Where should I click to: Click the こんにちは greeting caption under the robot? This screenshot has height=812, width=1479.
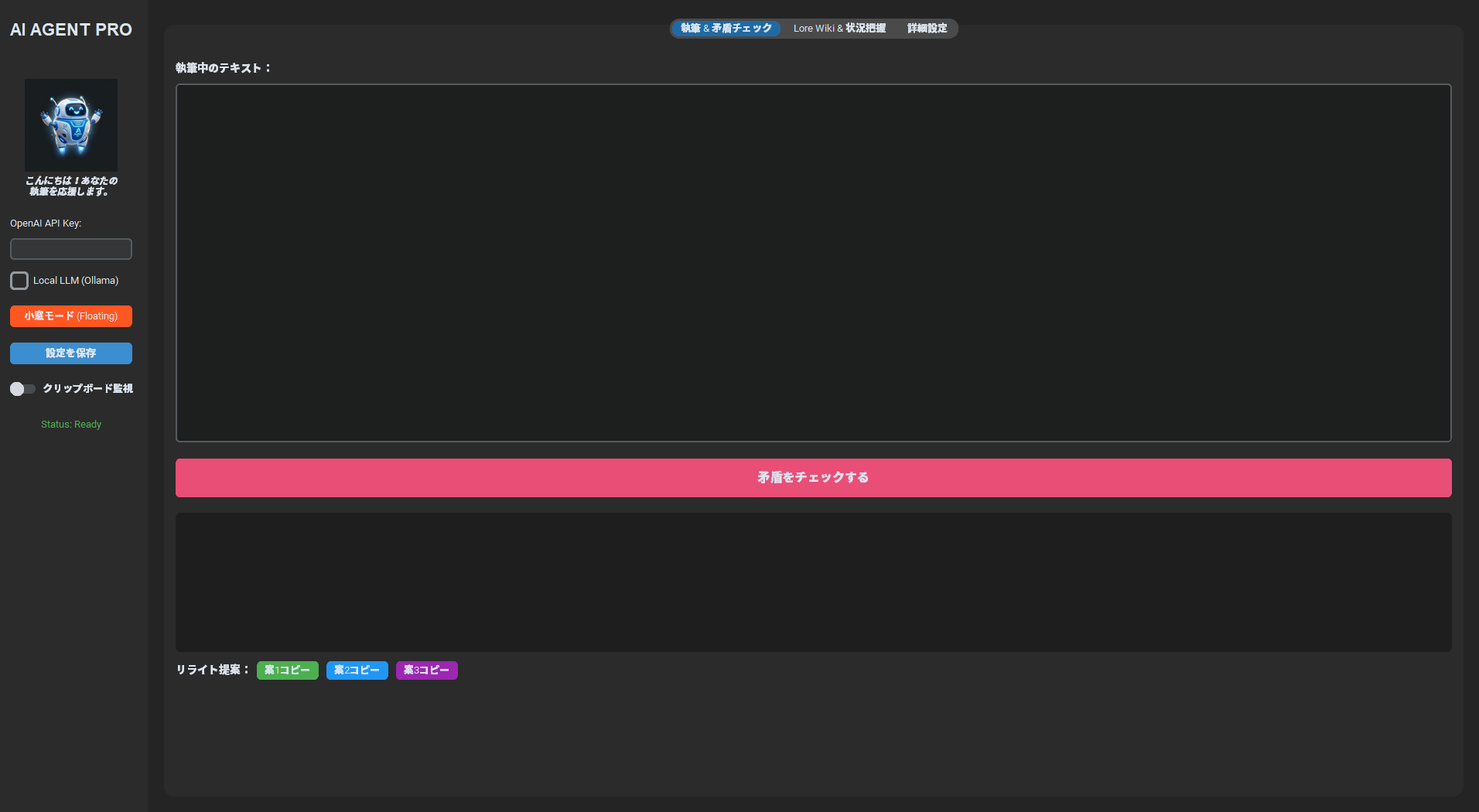click(x=71, y=186)
